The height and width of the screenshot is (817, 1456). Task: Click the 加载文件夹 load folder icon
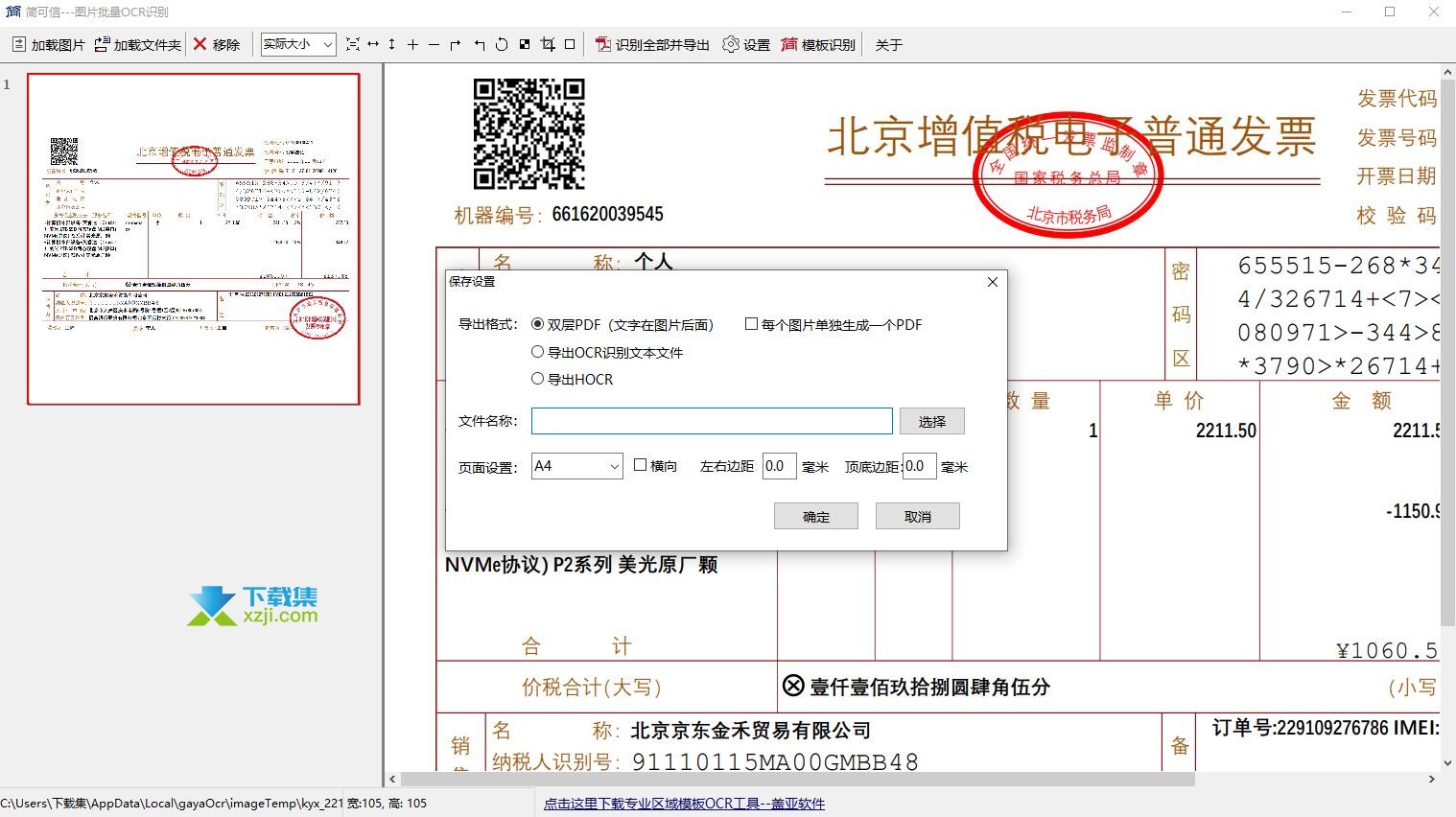click(x=102, y=44)
